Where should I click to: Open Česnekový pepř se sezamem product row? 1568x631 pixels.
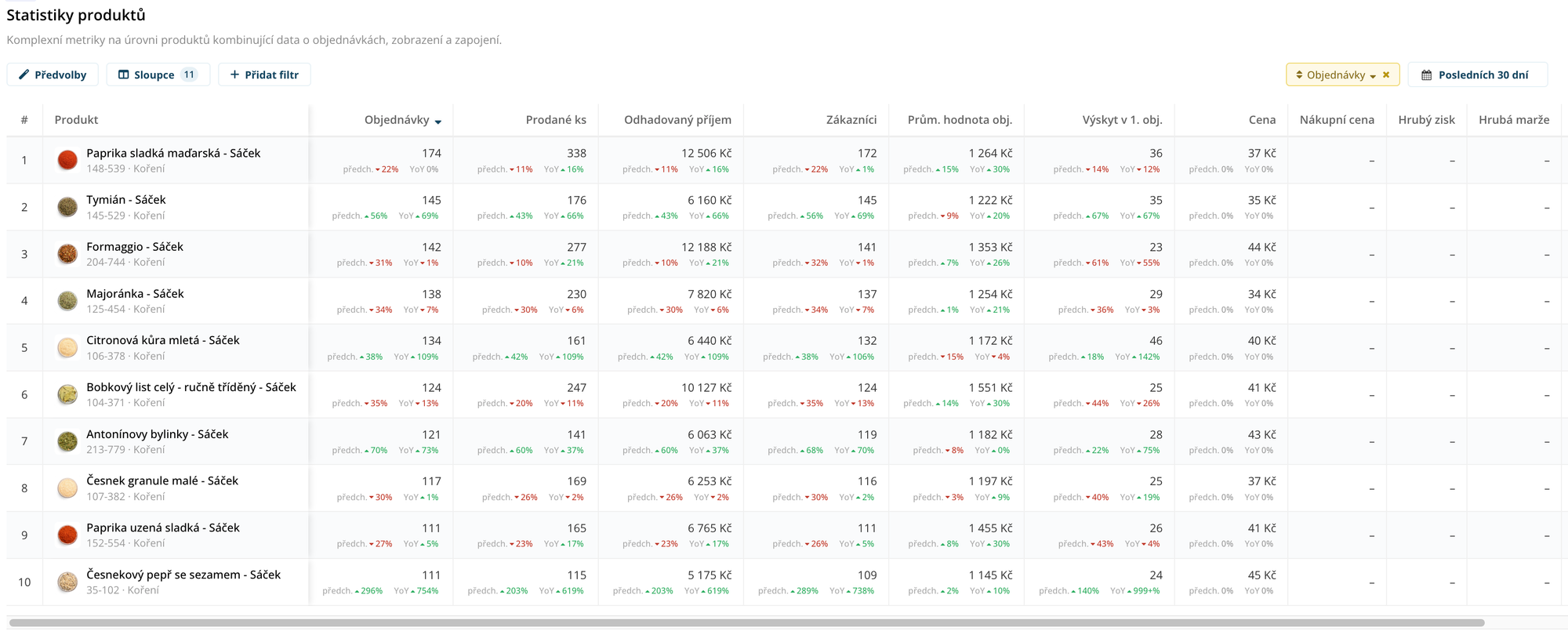point(183,575)
